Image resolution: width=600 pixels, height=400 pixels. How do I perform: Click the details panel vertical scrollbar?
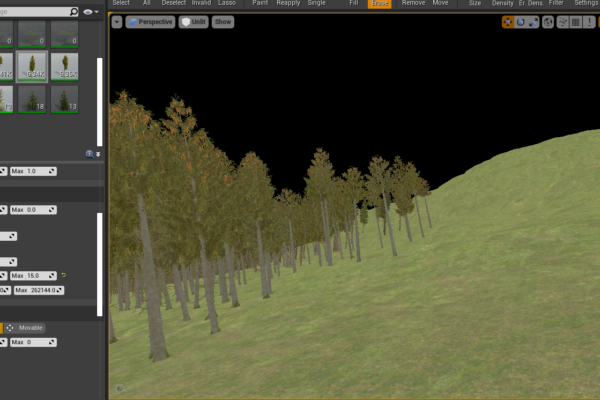[99, 264]
